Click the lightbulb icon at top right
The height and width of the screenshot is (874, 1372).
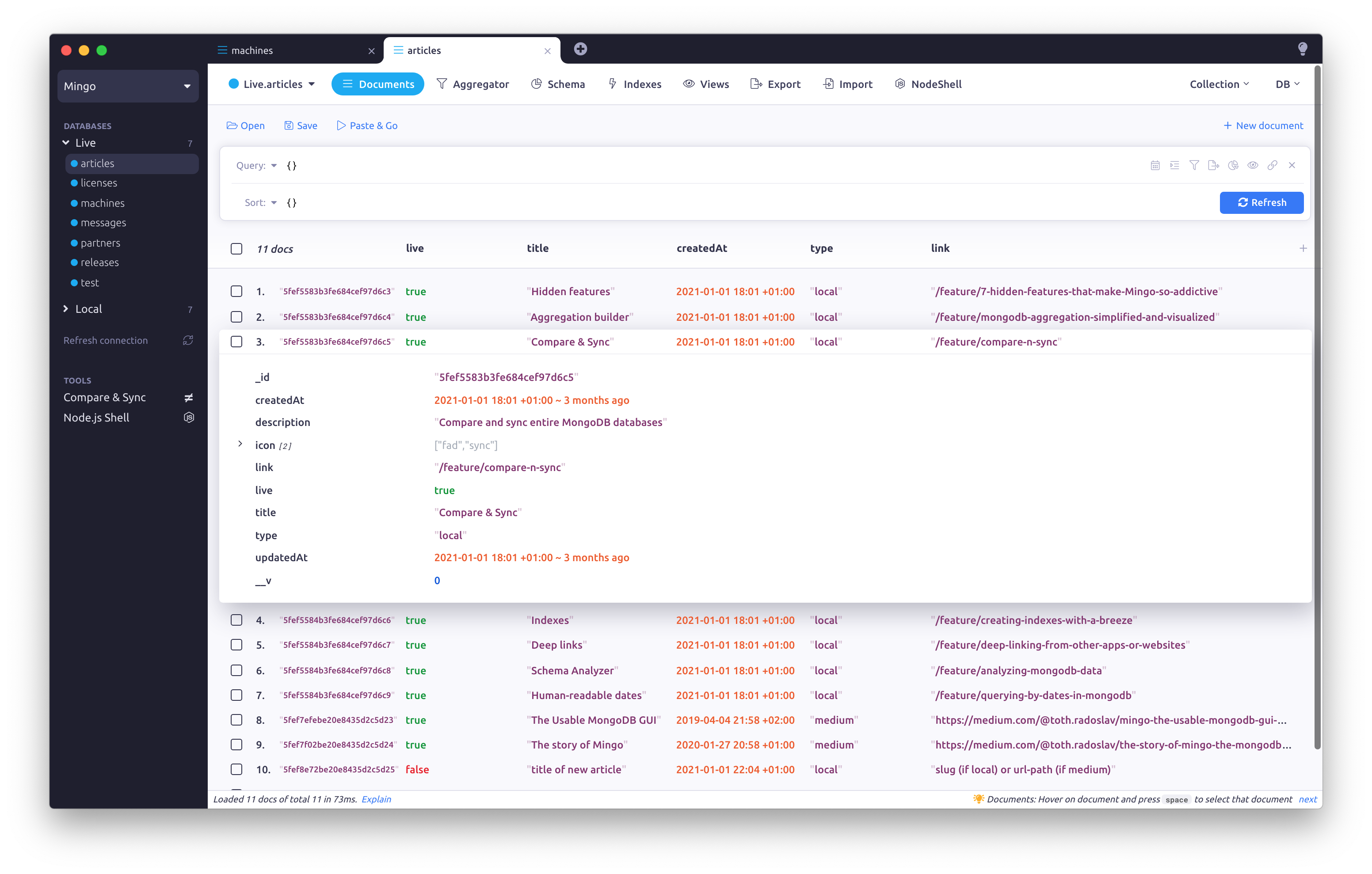pos(1303,49)
